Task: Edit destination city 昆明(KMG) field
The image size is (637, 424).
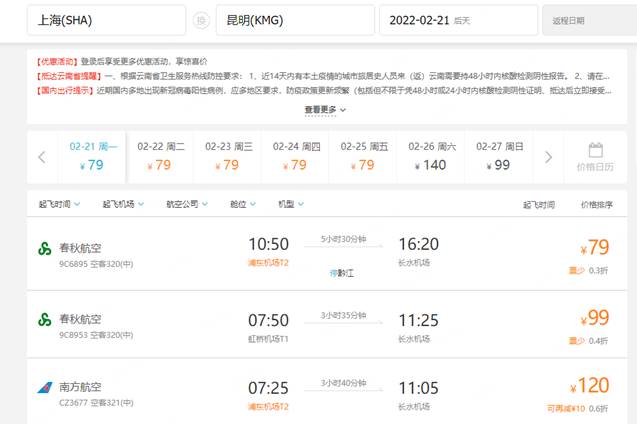Action: coord(295,20)
